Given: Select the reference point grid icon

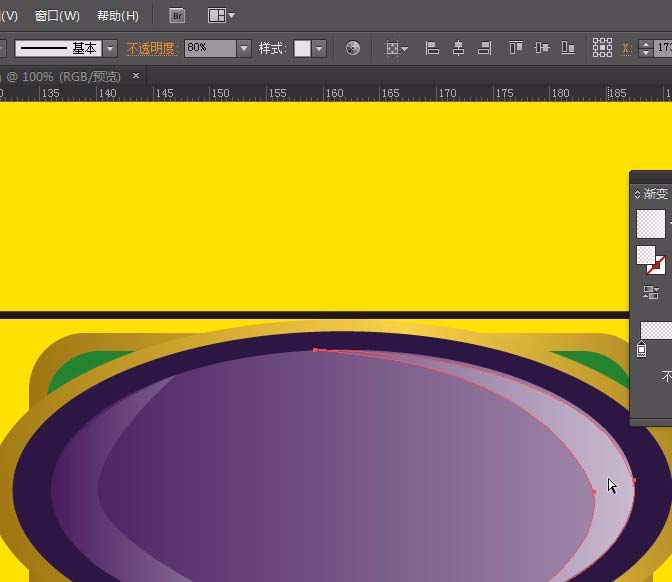Looking at the screenshot, I should [602, 48].
